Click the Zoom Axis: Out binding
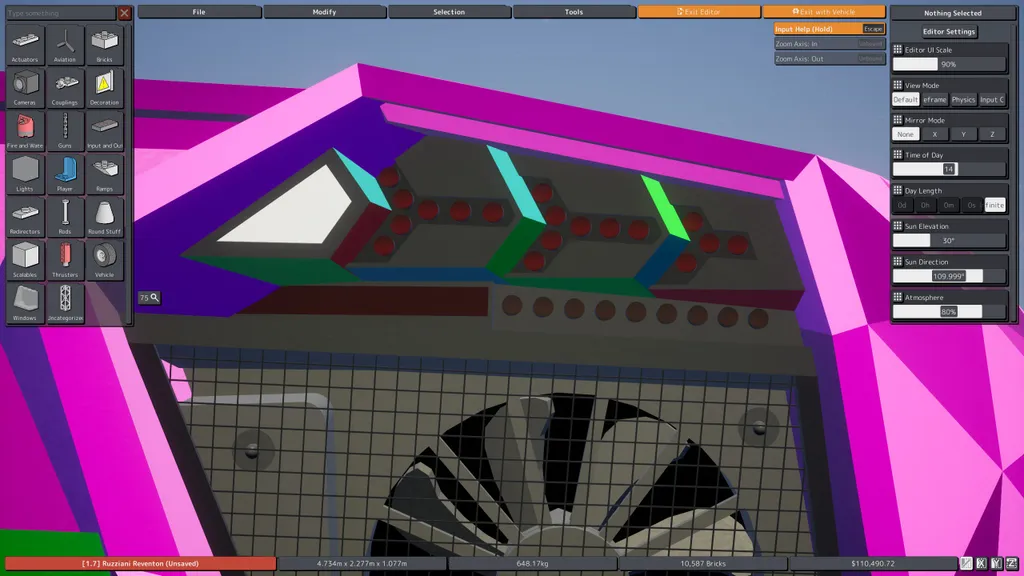 coord(829,59)
